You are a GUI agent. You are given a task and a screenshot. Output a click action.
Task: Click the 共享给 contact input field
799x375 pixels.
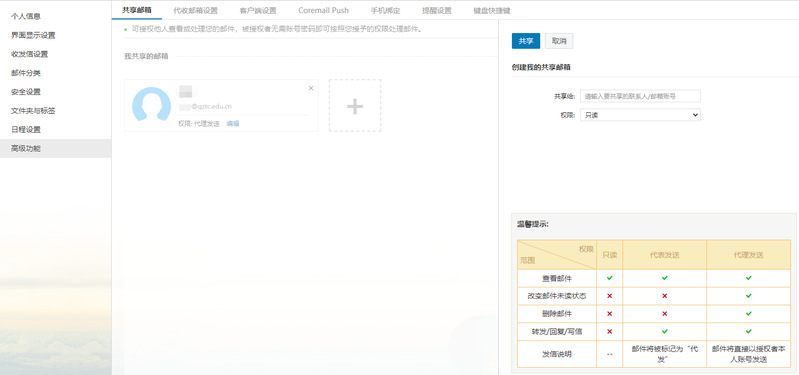click(640, 96)
